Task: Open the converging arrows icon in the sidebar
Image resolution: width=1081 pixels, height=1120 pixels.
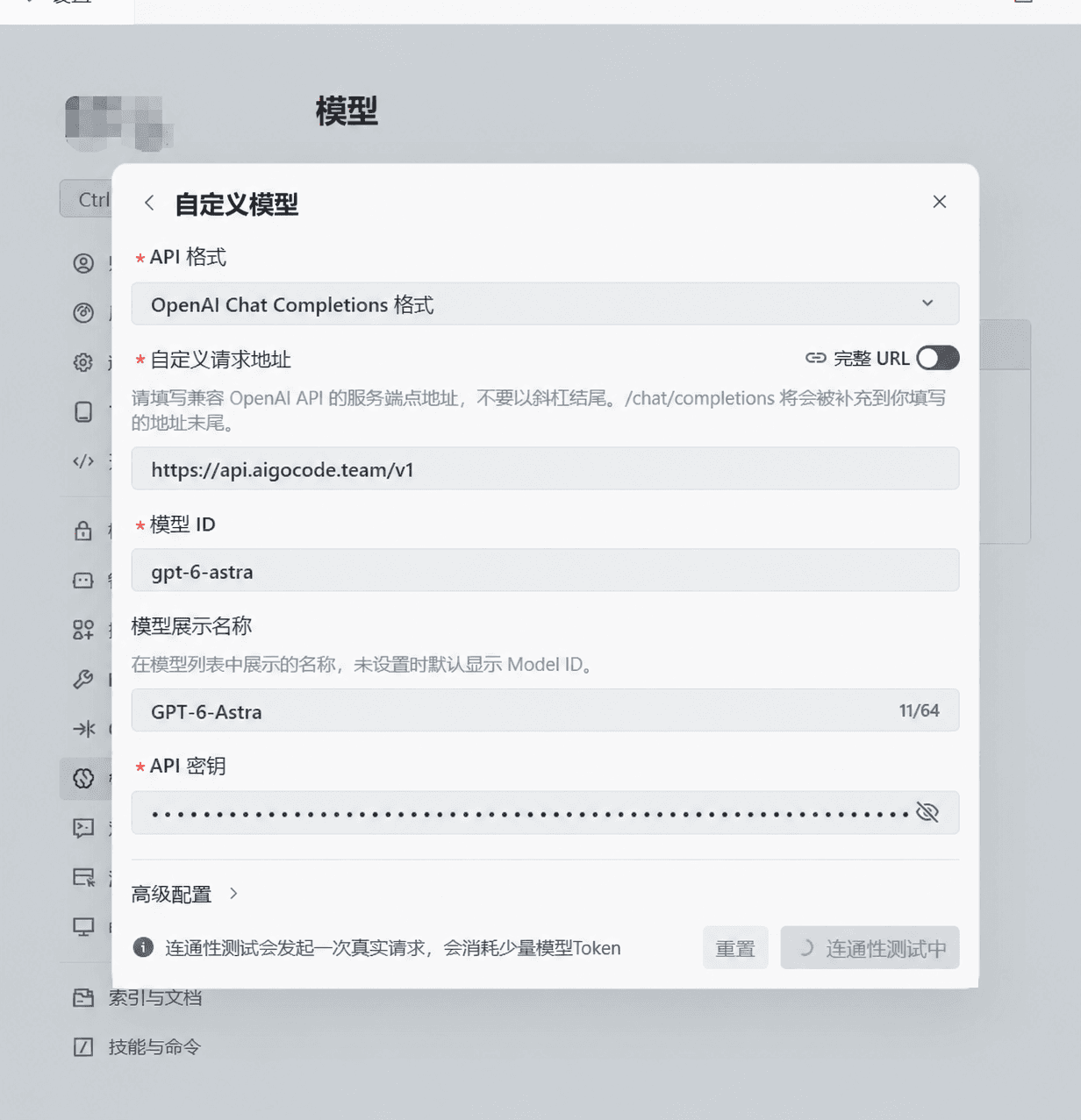Action: (83, 729)
